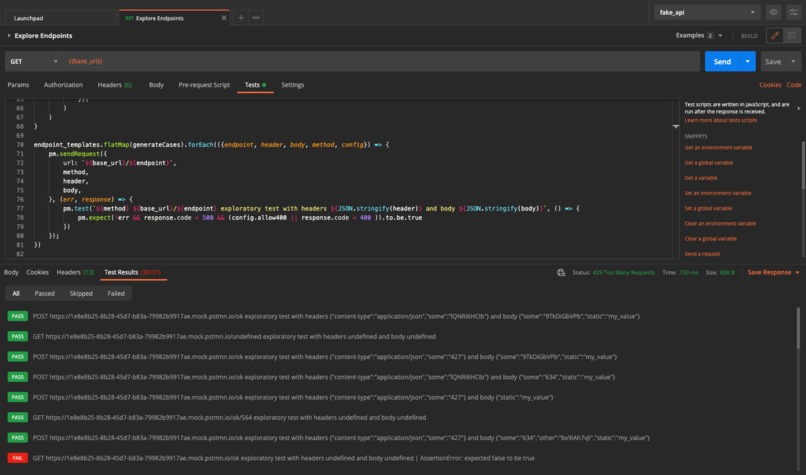Show the response Body tab

pos(11,272)
